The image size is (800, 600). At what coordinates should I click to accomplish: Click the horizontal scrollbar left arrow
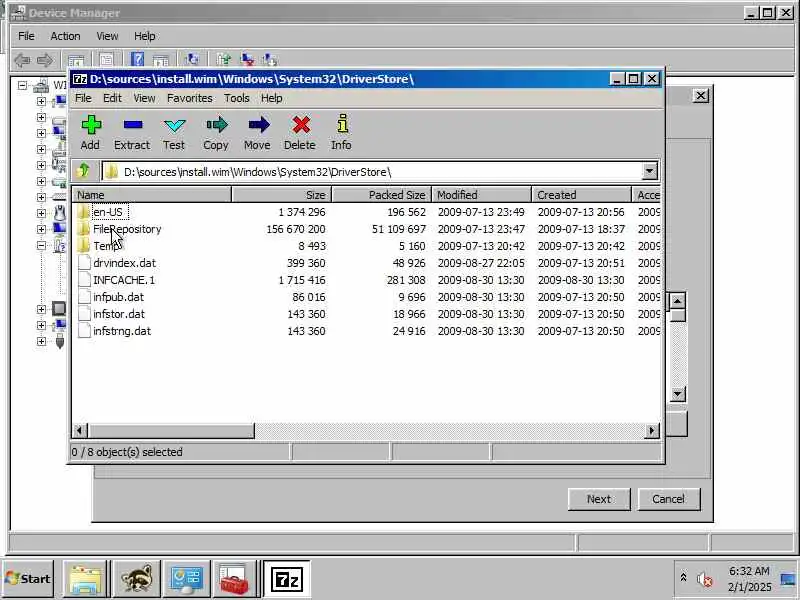tap(79, 431)
